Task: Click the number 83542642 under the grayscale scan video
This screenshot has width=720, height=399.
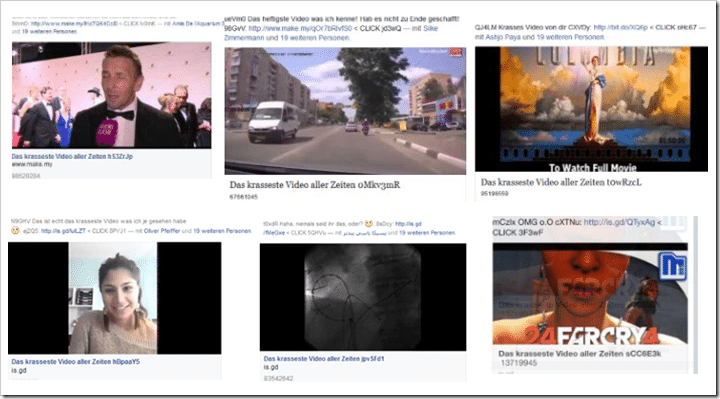Action: click(x=278, y=379)
